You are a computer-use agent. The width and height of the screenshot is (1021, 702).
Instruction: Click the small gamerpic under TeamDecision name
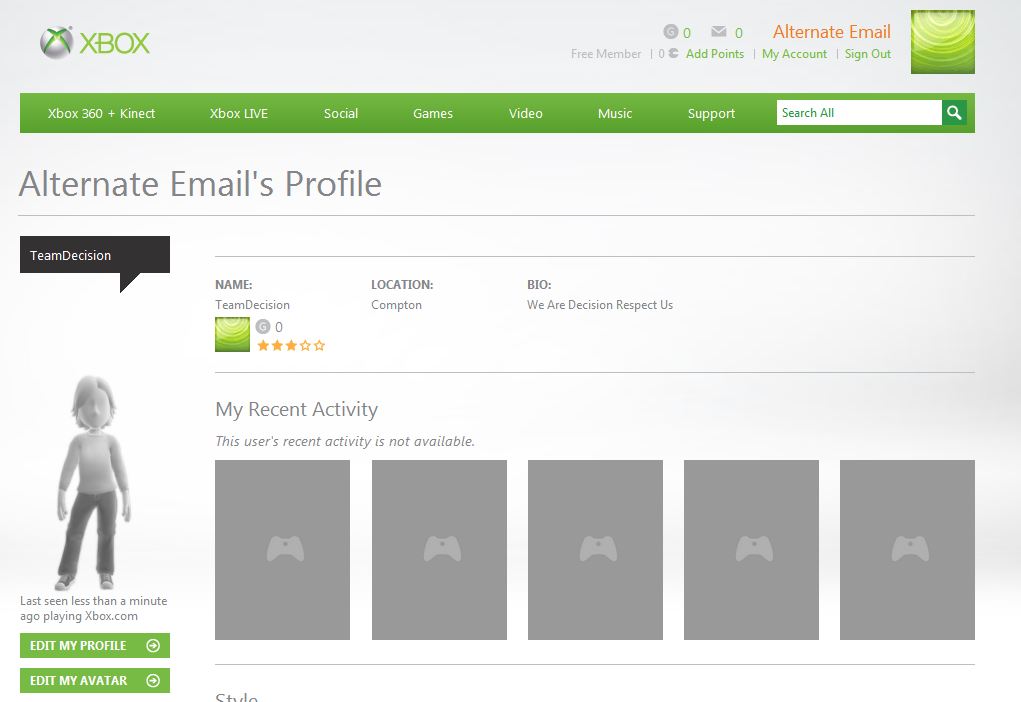point(232,335)
